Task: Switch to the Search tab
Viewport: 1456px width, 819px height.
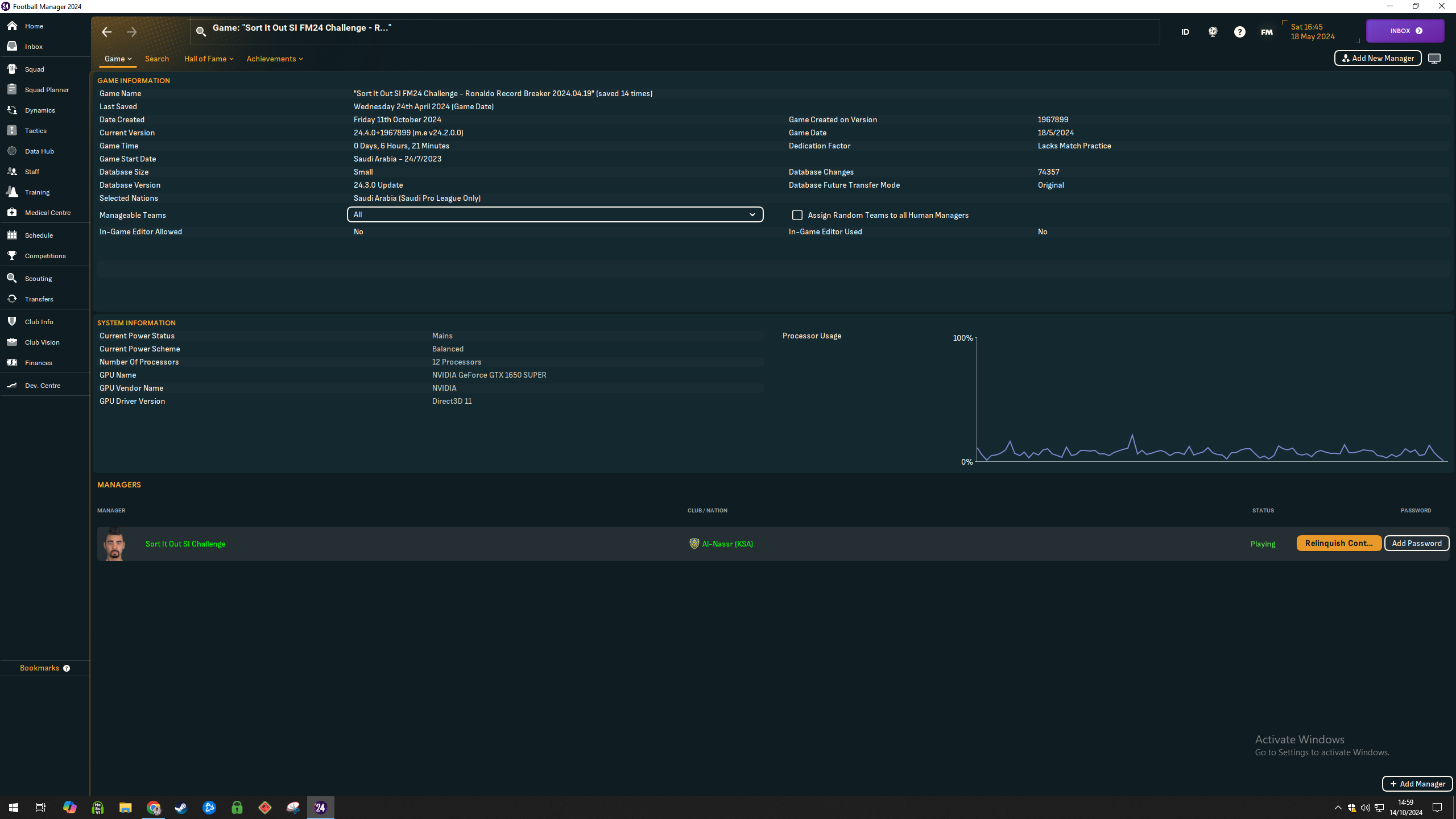Action: tap(157, 59)
